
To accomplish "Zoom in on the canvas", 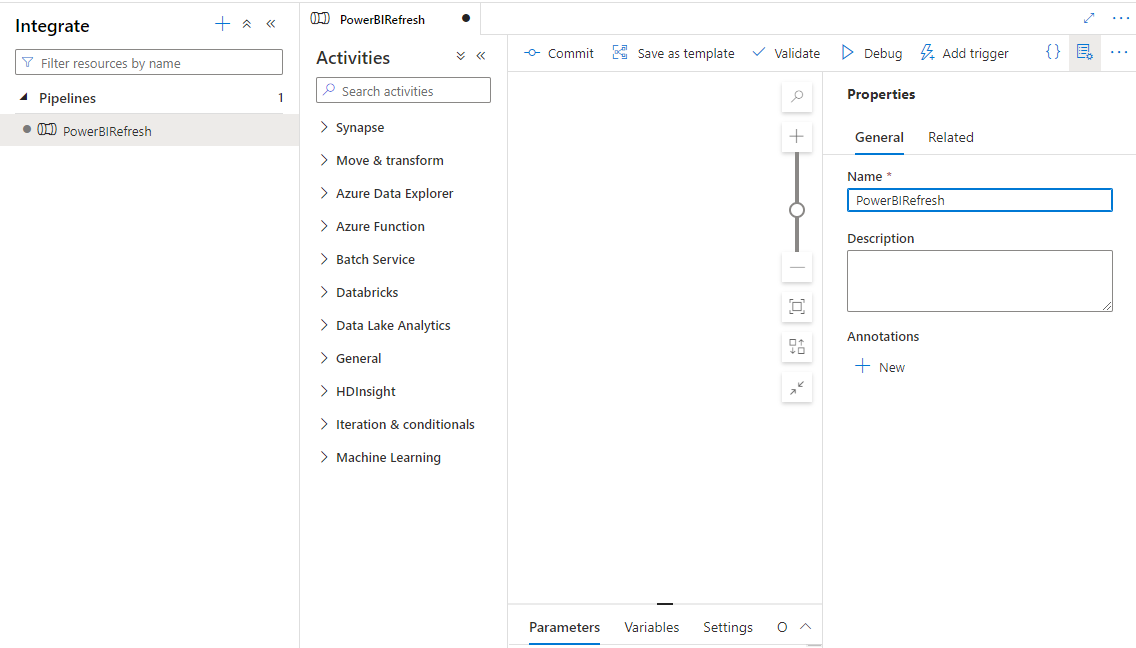I will (x=797, y=136).
